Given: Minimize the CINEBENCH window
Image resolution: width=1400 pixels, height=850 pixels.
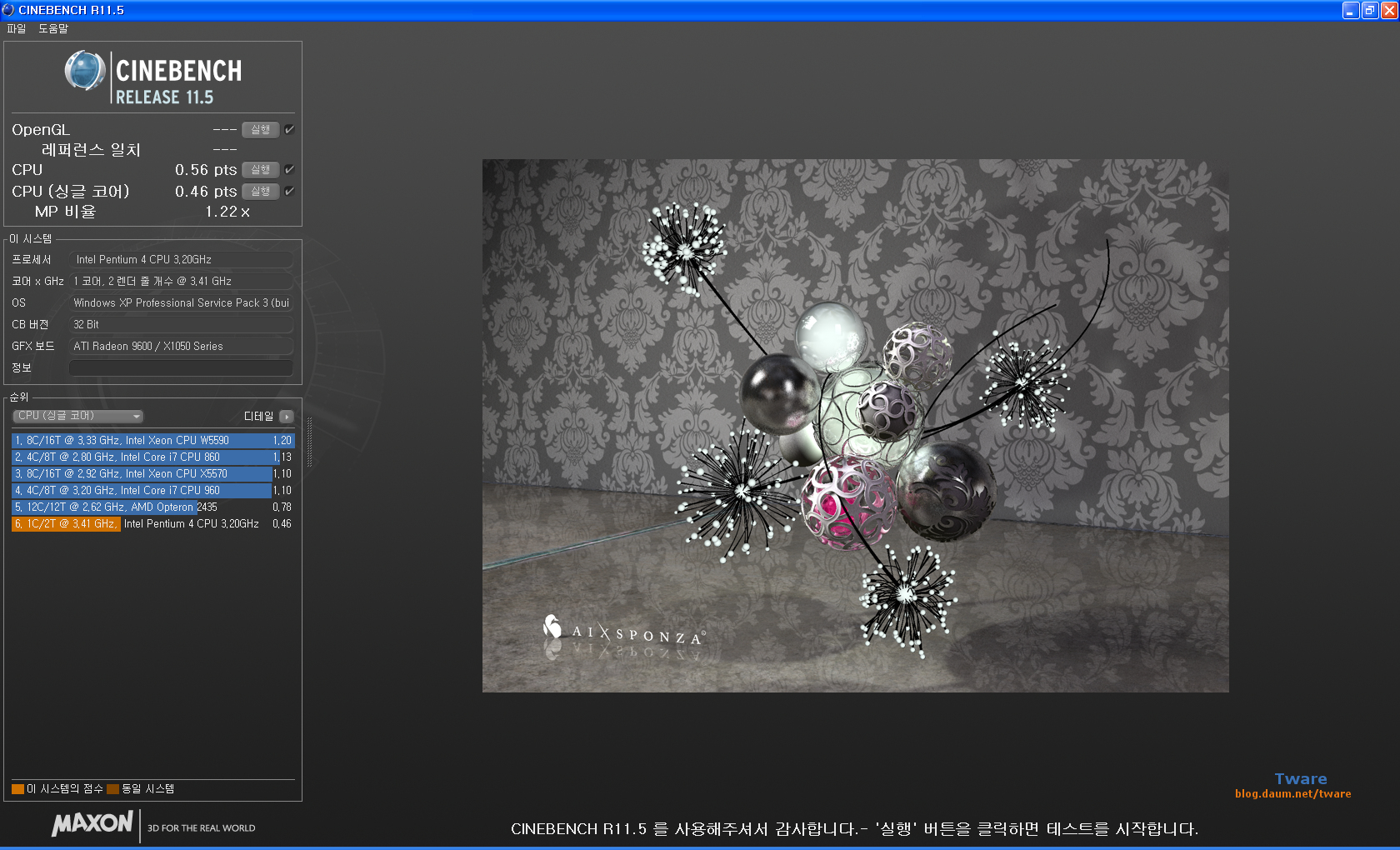Looking at the screenshot, I should point(1351,10).
